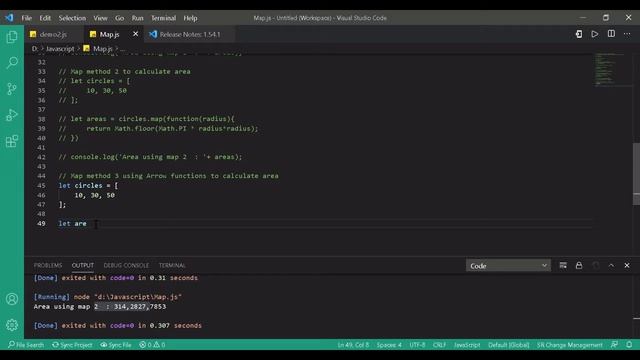Close the Map.js tab
The image size is (640, 360).
coord(136,34)
